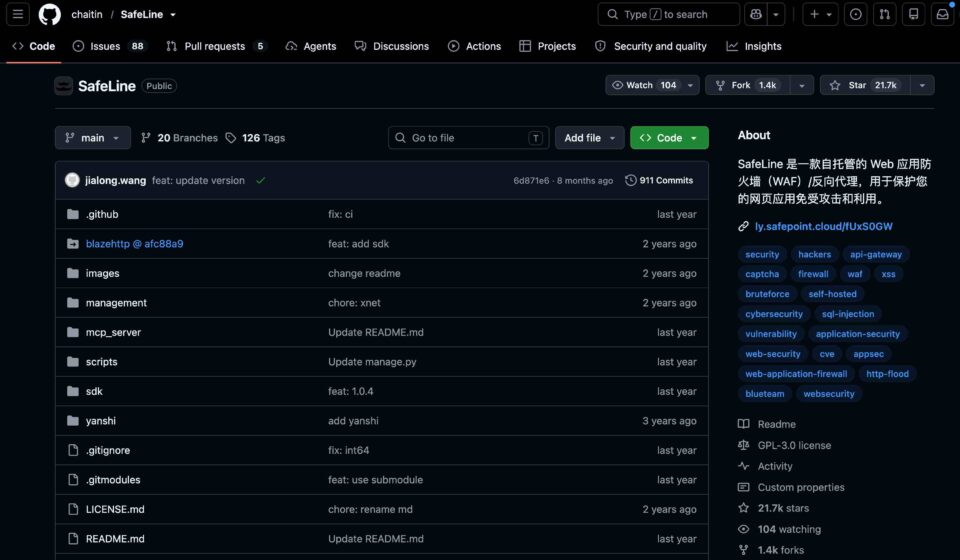Open the Add file dropdown
The height and width of the screenshot is (560, 960).
(590, 138)
